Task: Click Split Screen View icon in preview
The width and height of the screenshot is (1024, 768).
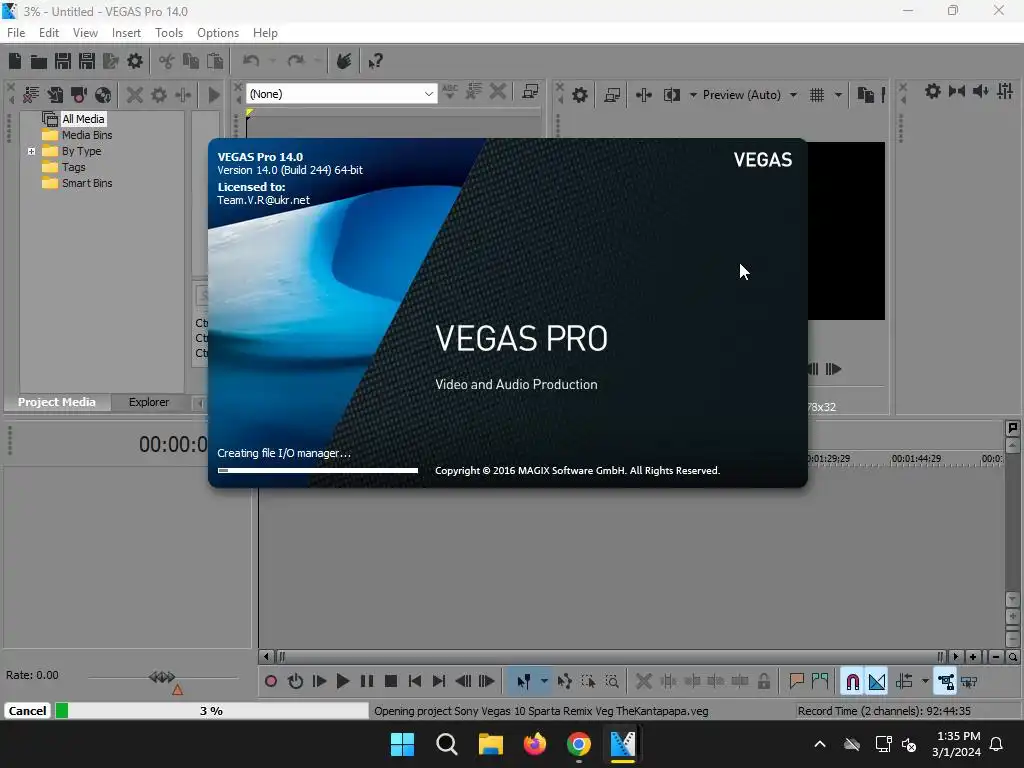Action: click(x=671, y=95)
